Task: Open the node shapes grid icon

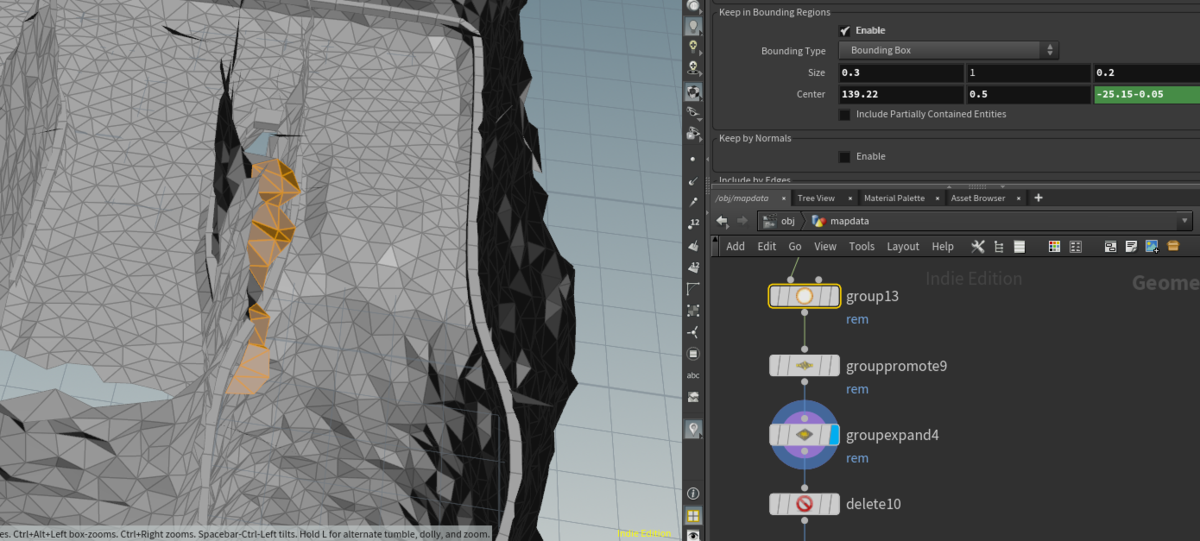Action: coord(1075,246)
